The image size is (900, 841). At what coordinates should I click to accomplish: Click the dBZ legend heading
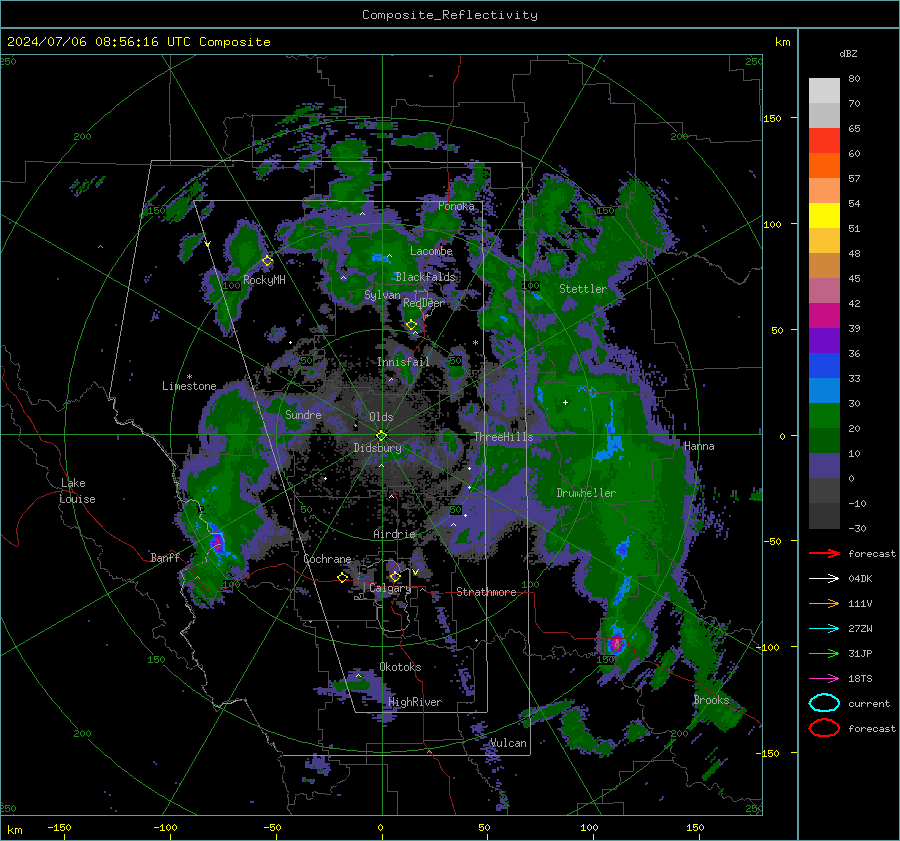(848, 54)
